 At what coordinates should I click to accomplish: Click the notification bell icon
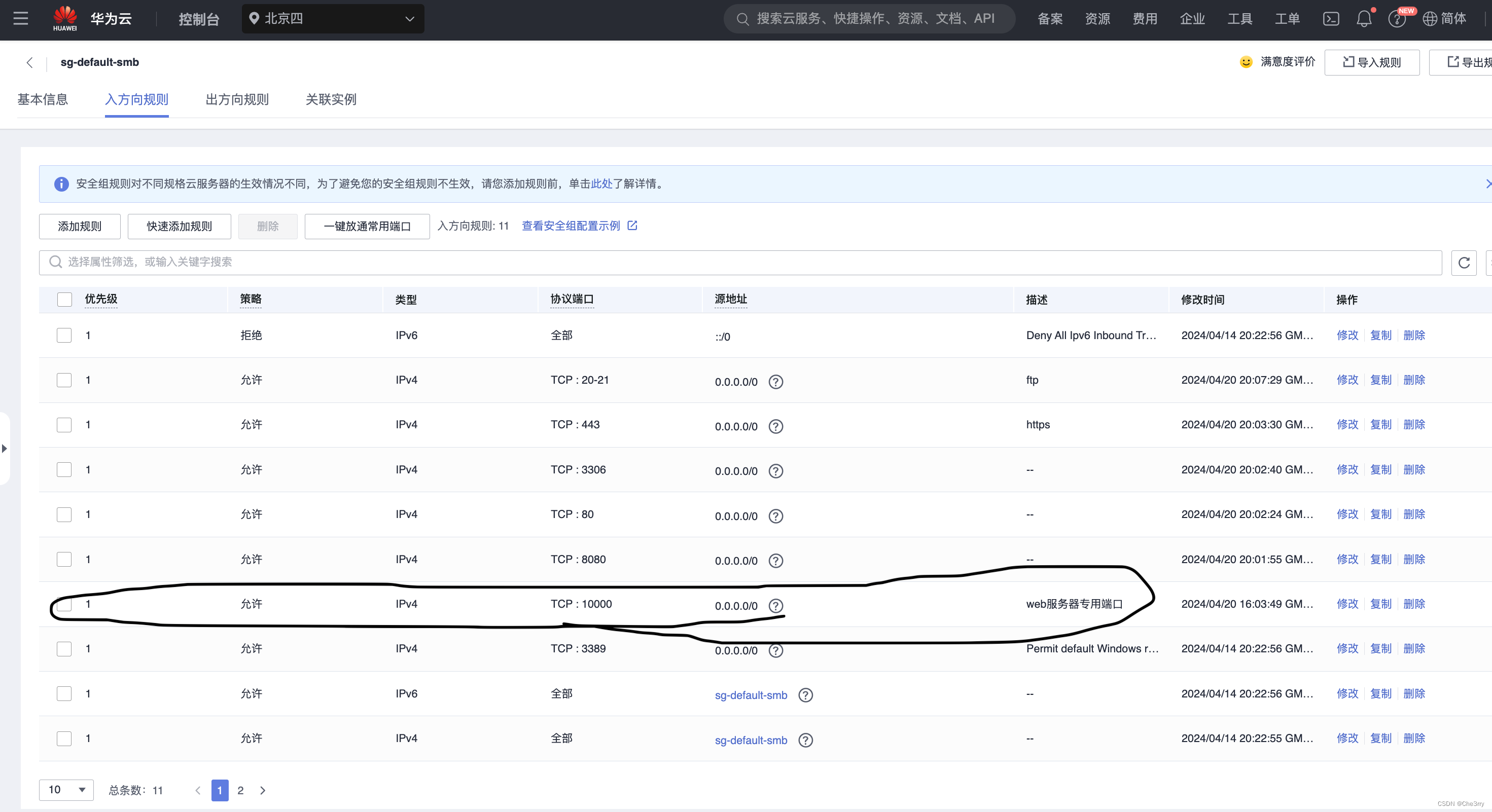[x=1364, y=19]
